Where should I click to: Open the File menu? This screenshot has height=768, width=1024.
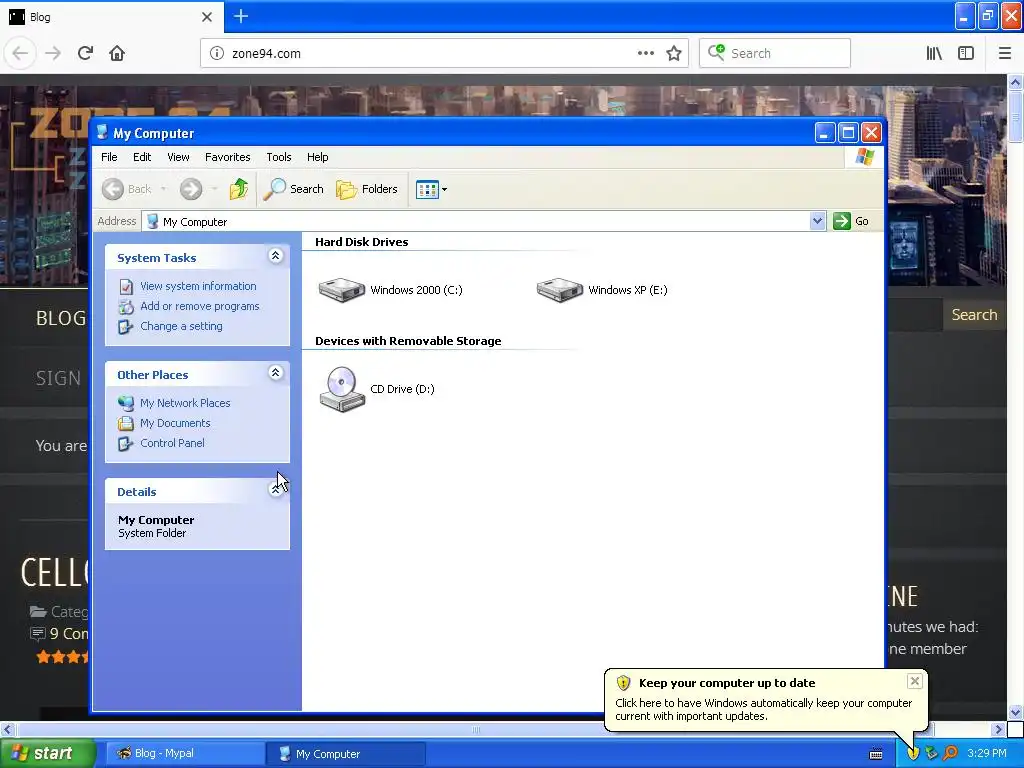coord(109,157)
